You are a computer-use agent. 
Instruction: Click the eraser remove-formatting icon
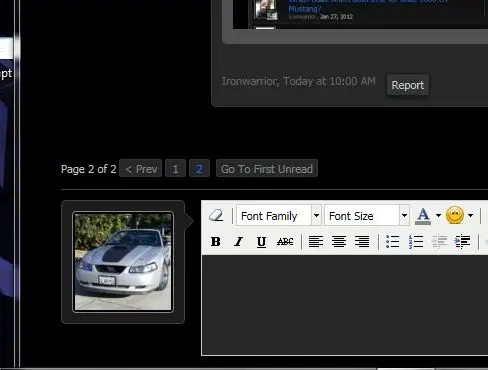tap(216, 215)
